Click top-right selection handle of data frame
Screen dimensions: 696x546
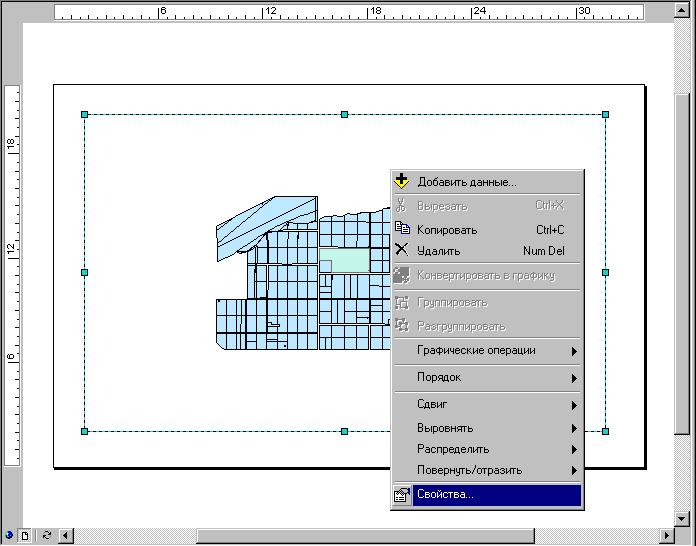coord(605,115)
